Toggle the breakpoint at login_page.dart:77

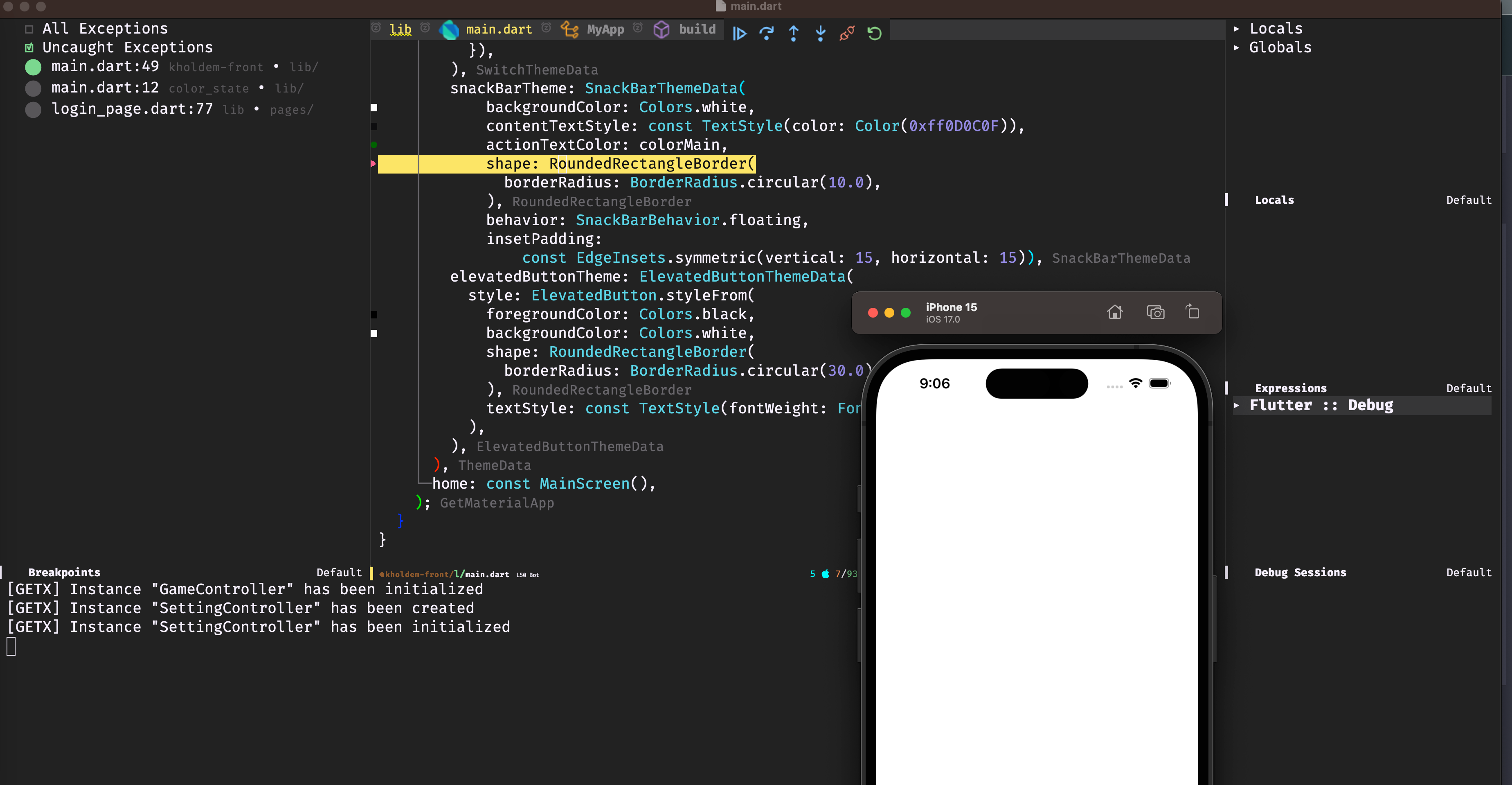34,109
